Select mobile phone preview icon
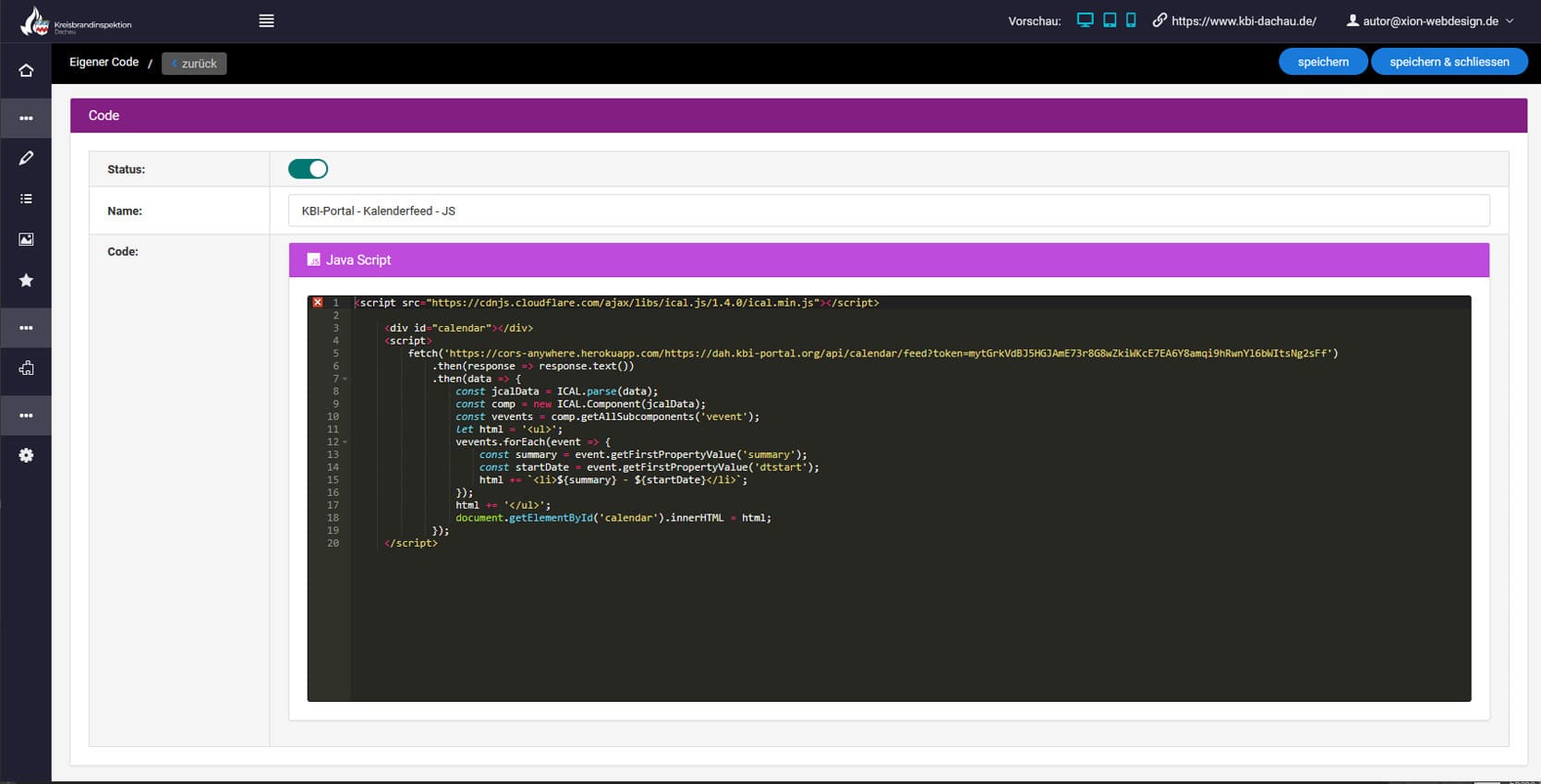Viewport: 1541px width, 784px height. point(1131,20)
